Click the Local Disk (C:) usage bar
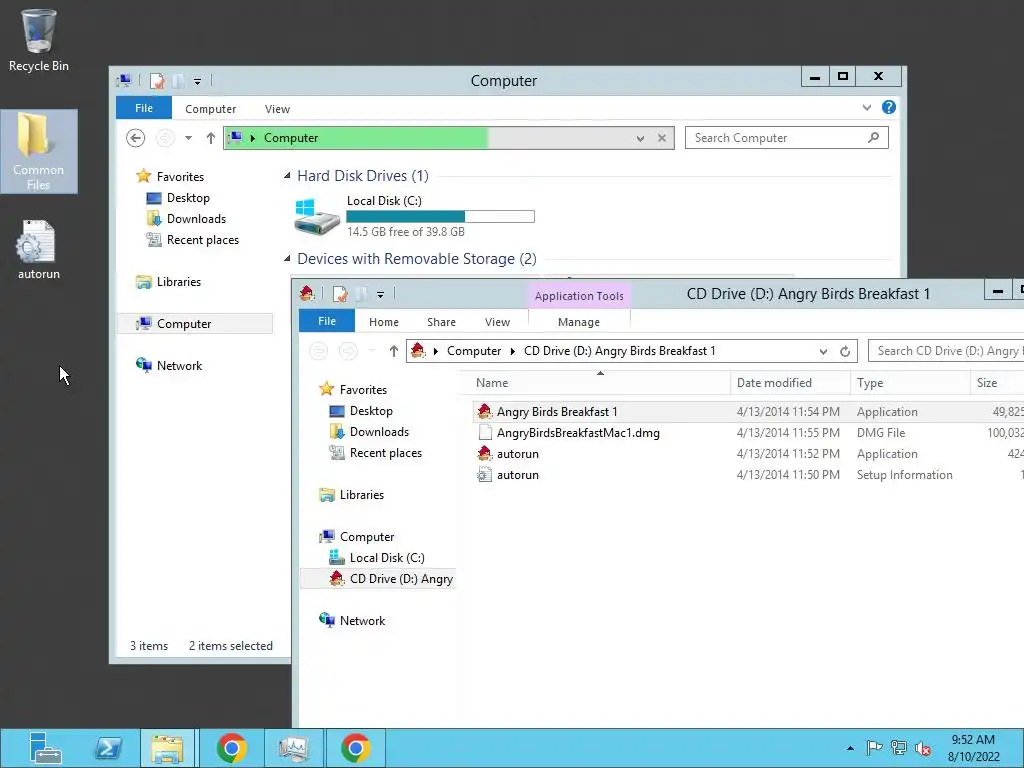This screenshot has width=1024, height=768. [440, 216]
